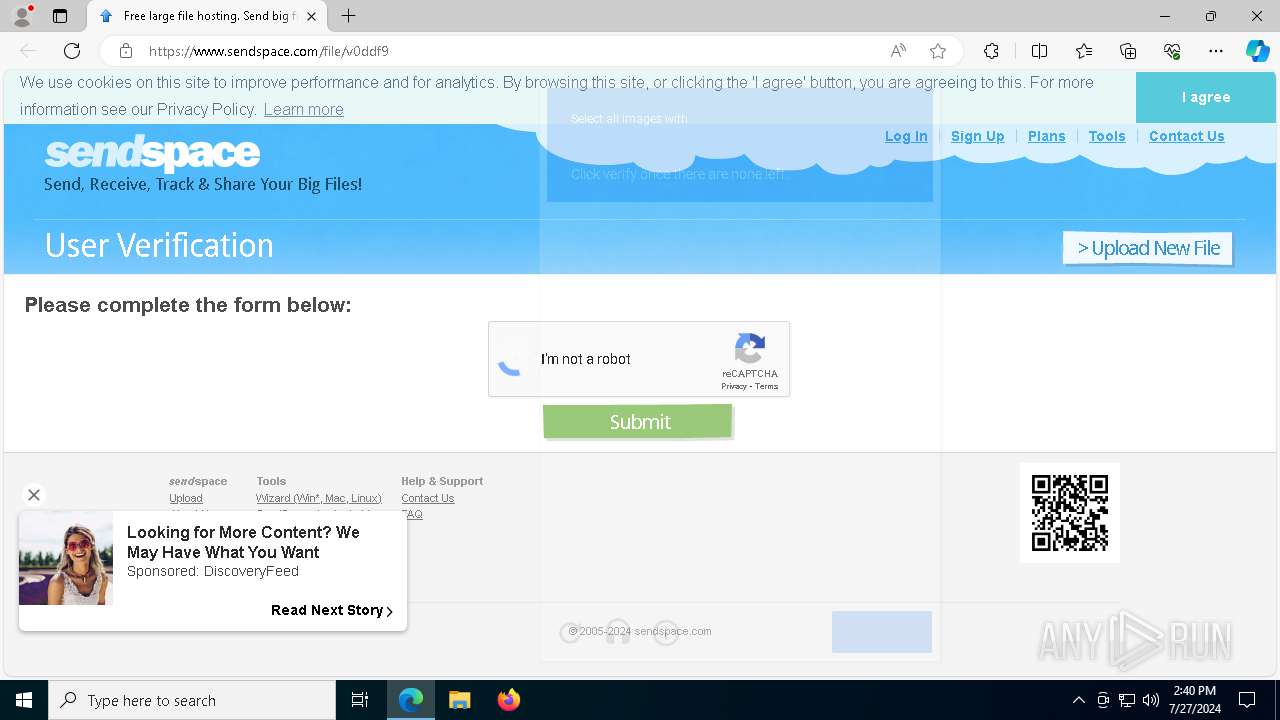Image resolution: width=1280 pixels, height=720 pixels.
Task: Click the CAPTCHA challenge verify button
Action: coord(881,632)
